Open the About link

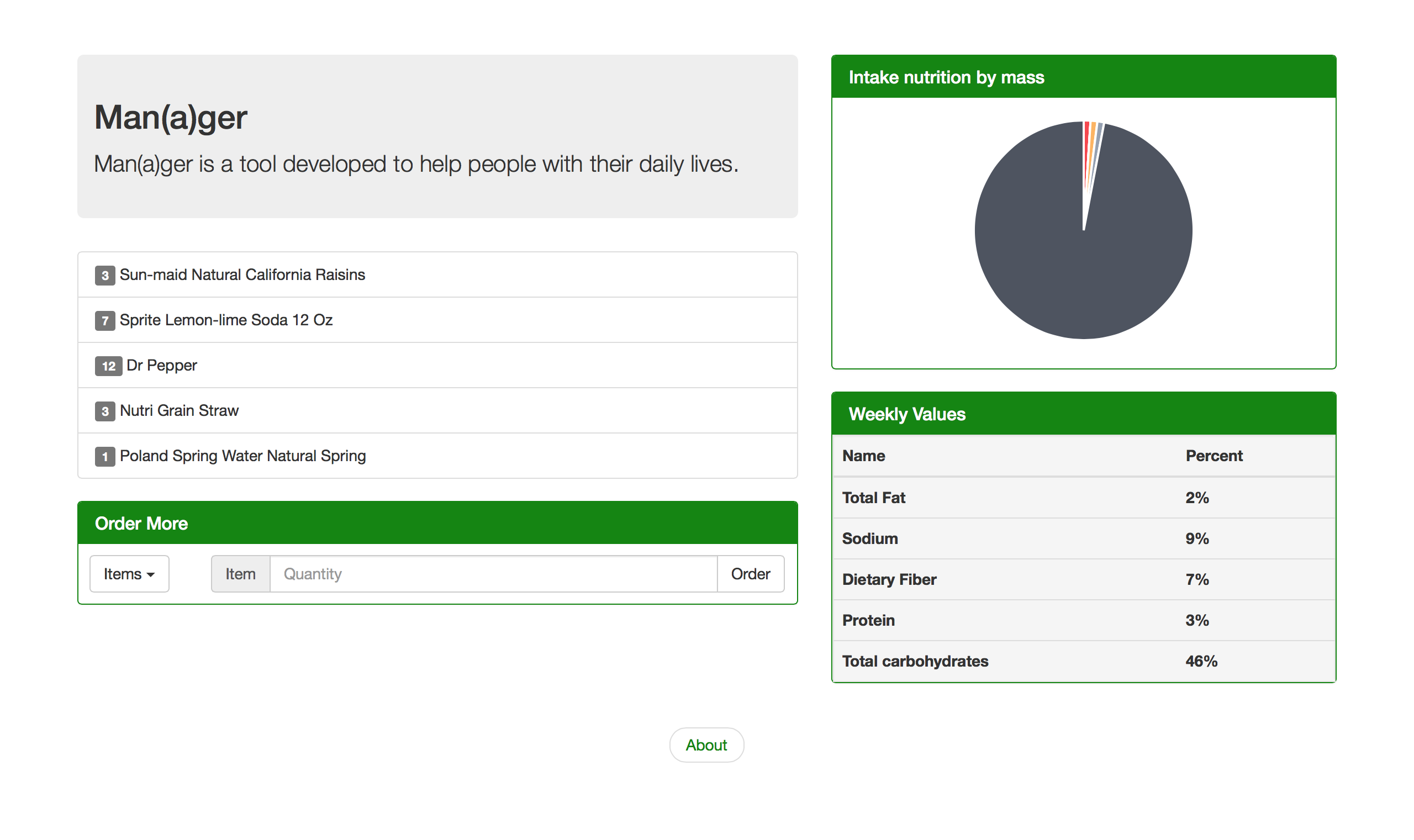point(706,745)
